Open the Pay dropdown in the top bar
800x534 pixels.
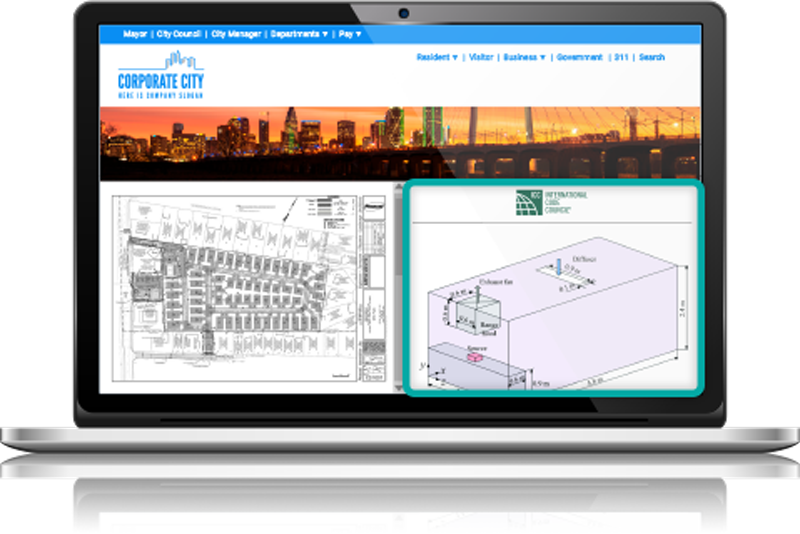coord(350,34)
